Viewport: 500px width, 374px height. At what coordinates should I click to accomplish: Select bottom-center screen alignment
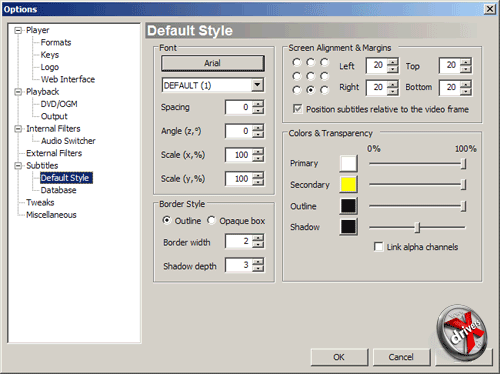pyautogui.click(x=310, y=90)
